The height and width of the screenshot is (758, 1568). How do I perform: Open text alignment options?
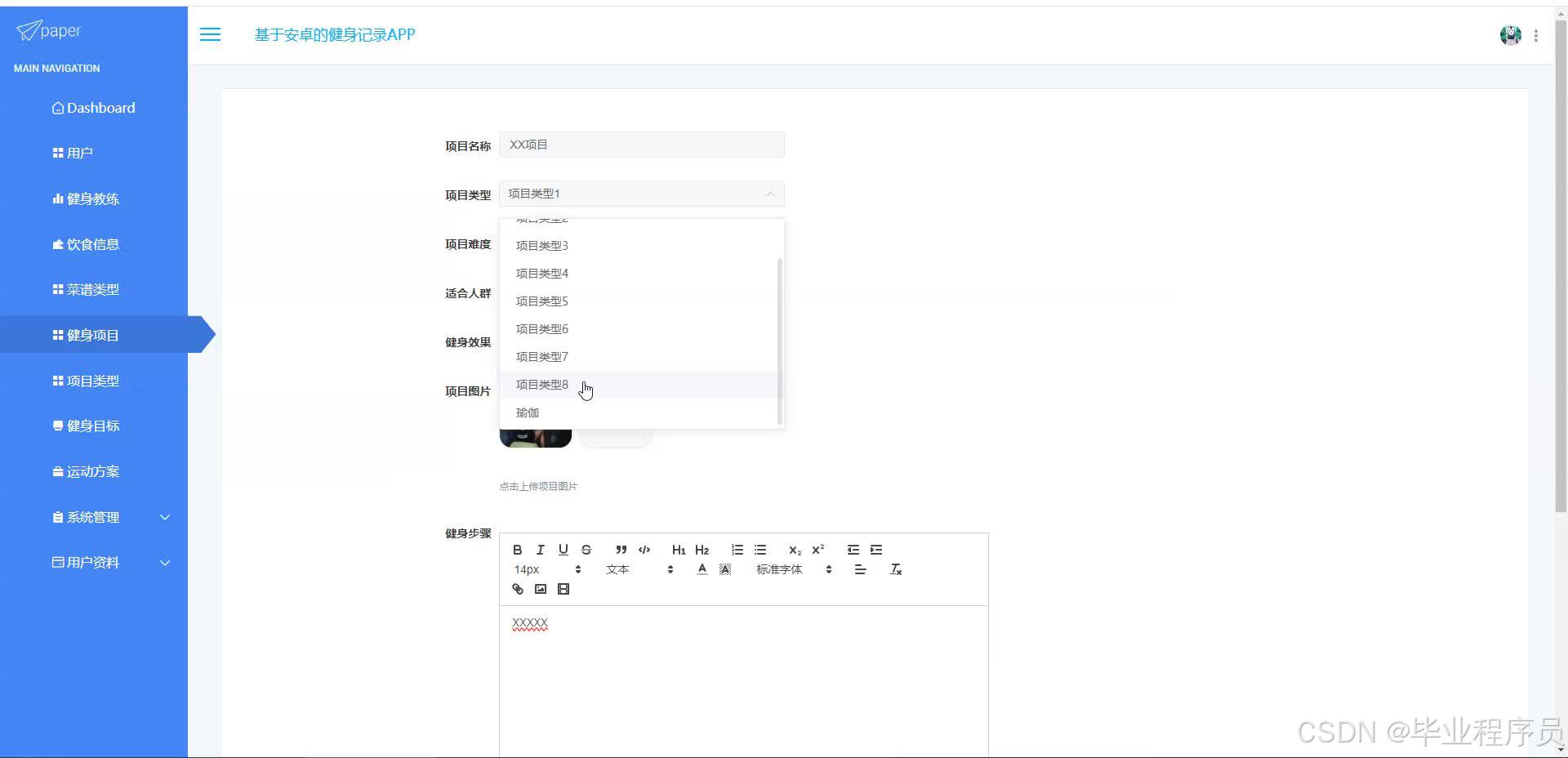[860, 569]
